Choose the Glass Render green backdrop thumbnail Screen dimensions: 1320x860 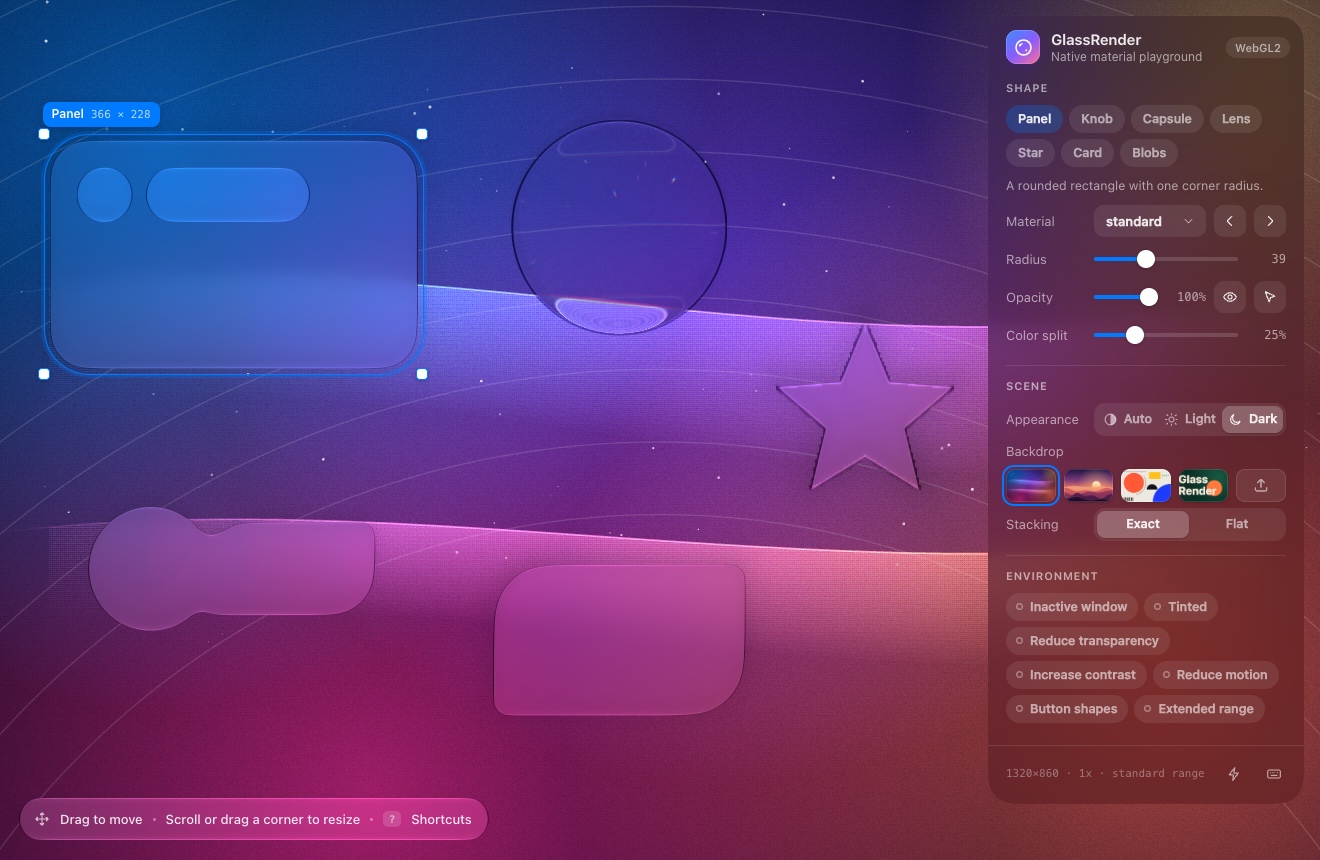pos(1203,485)
